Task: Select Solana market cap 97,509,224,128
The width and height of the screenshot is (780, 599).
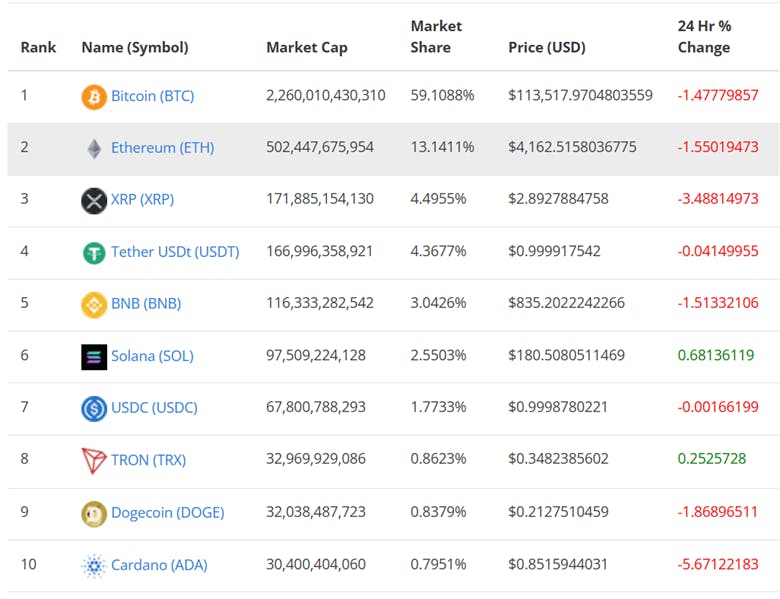Action: 316,355
